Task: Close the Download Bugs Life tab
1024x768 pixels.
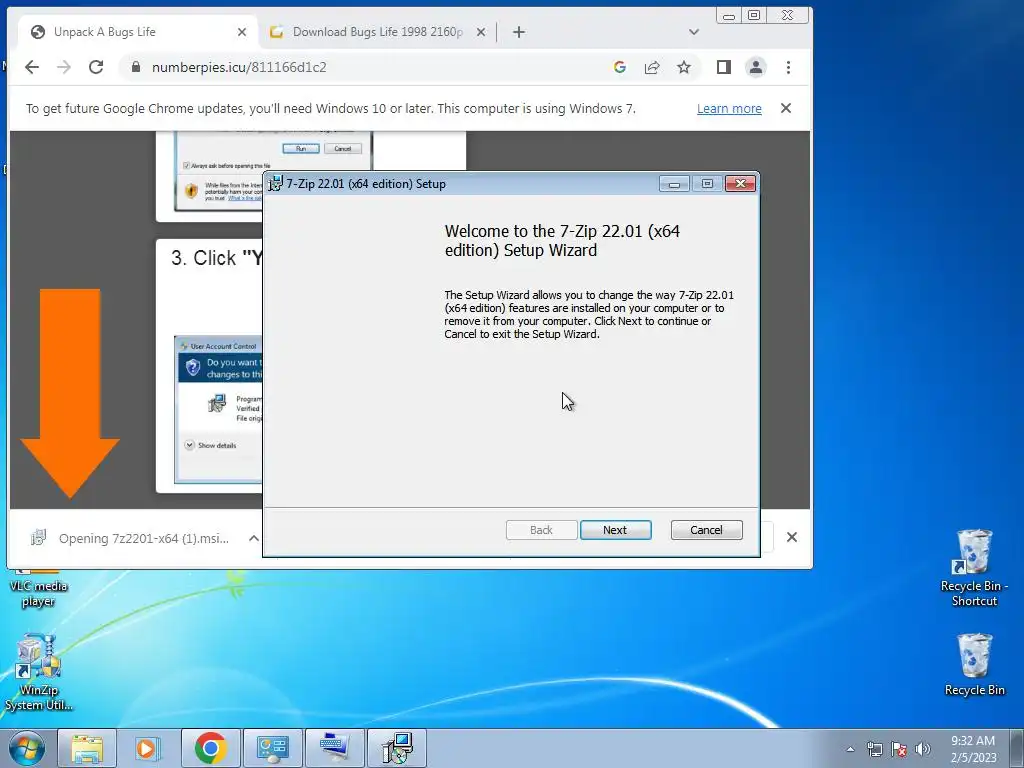Action: pos(481,31)
